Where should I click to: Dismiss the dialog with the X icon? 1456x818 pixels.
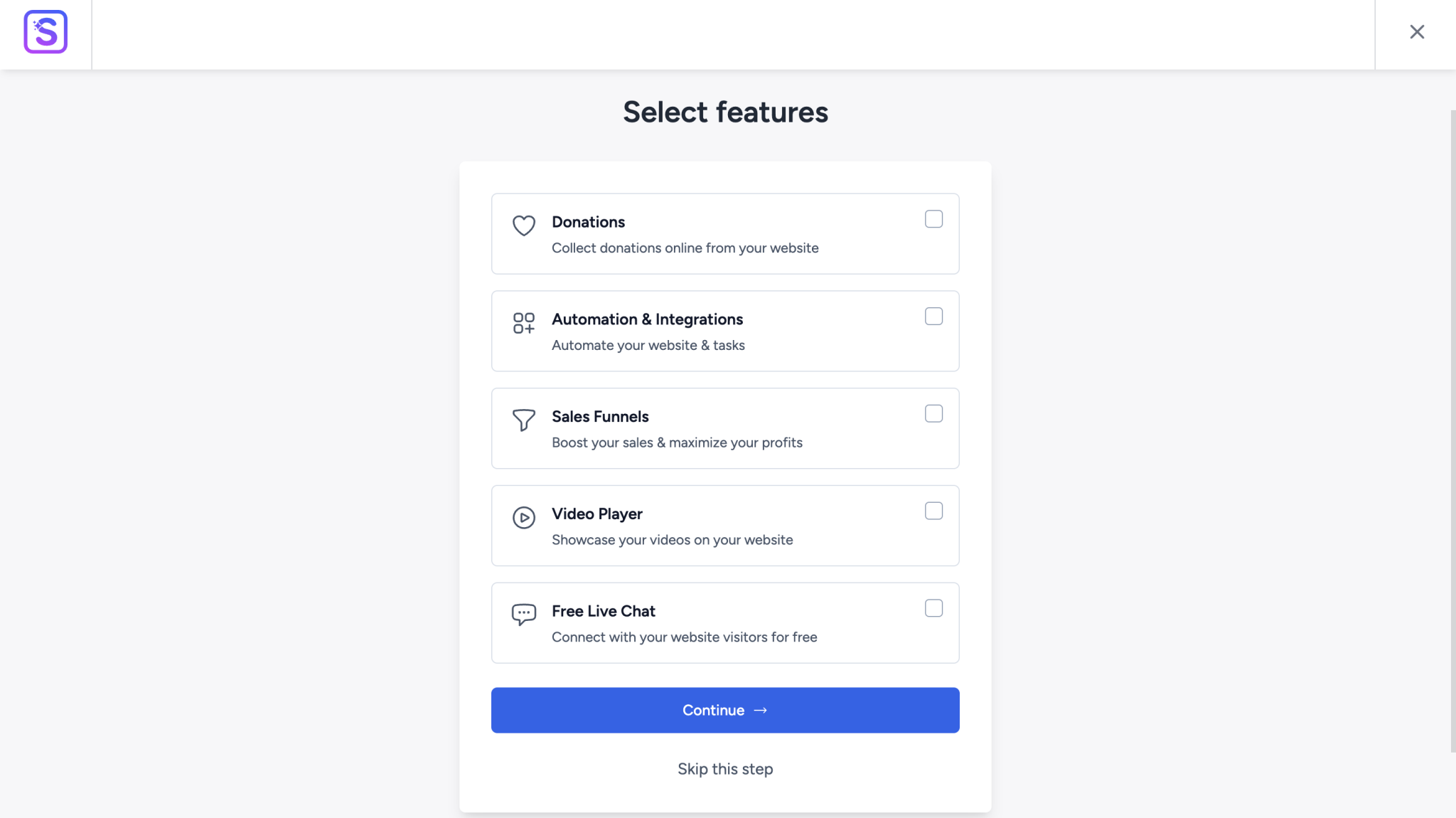(x=1415, y=31)
